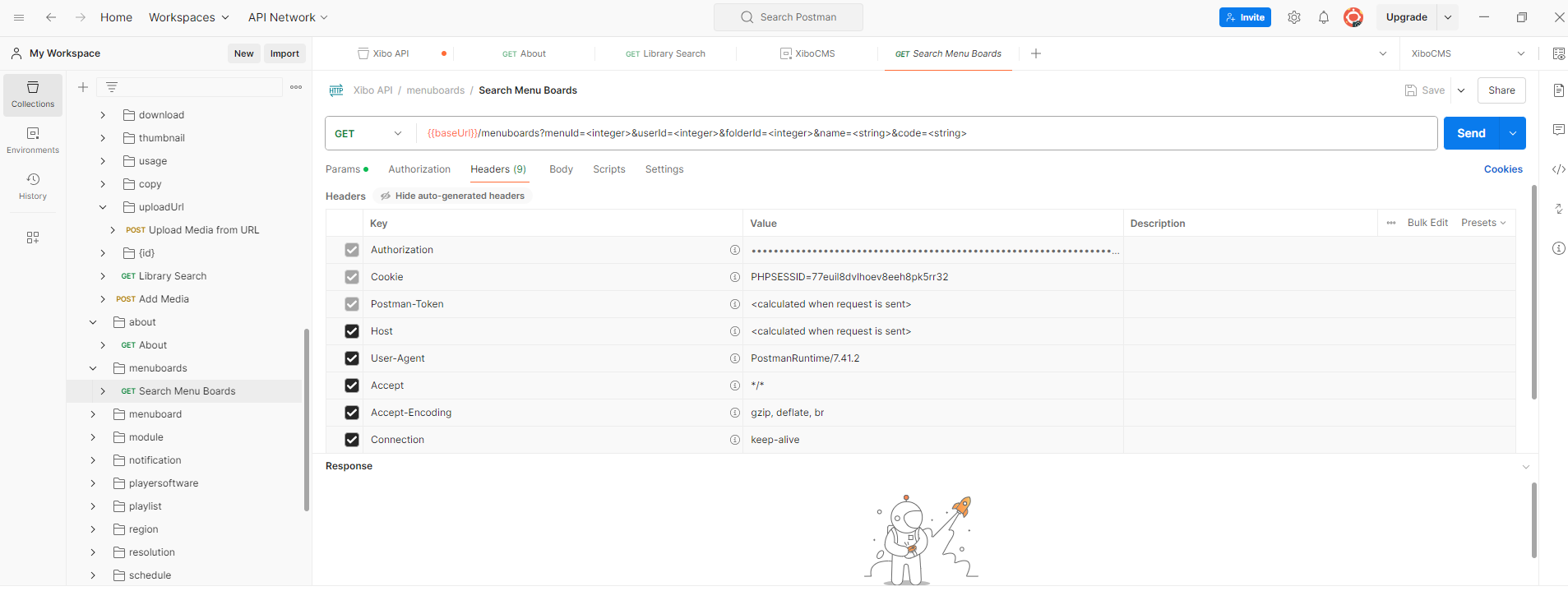Open headers table options ellipsis
Viewport: 1568px width, 591px height.
coord(1391,223)
